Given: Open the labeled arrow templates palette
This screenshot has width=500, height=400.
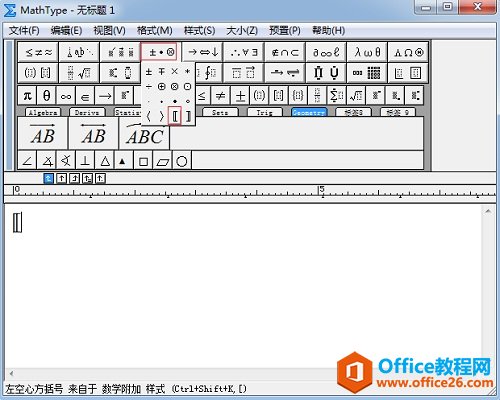Looking at the screenshot, I should point(285,72).
